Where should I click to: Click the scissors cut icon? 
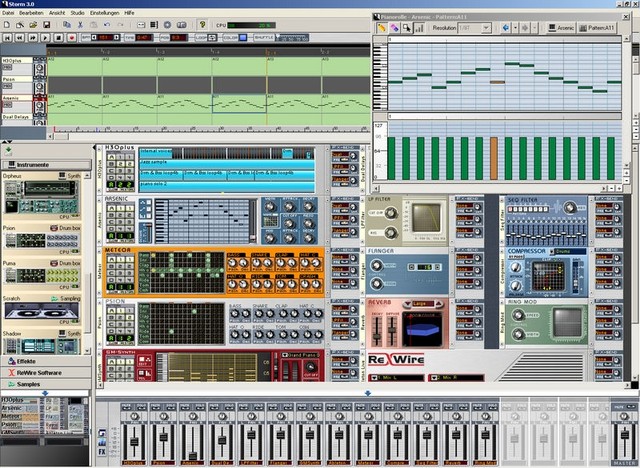point(80,25)
